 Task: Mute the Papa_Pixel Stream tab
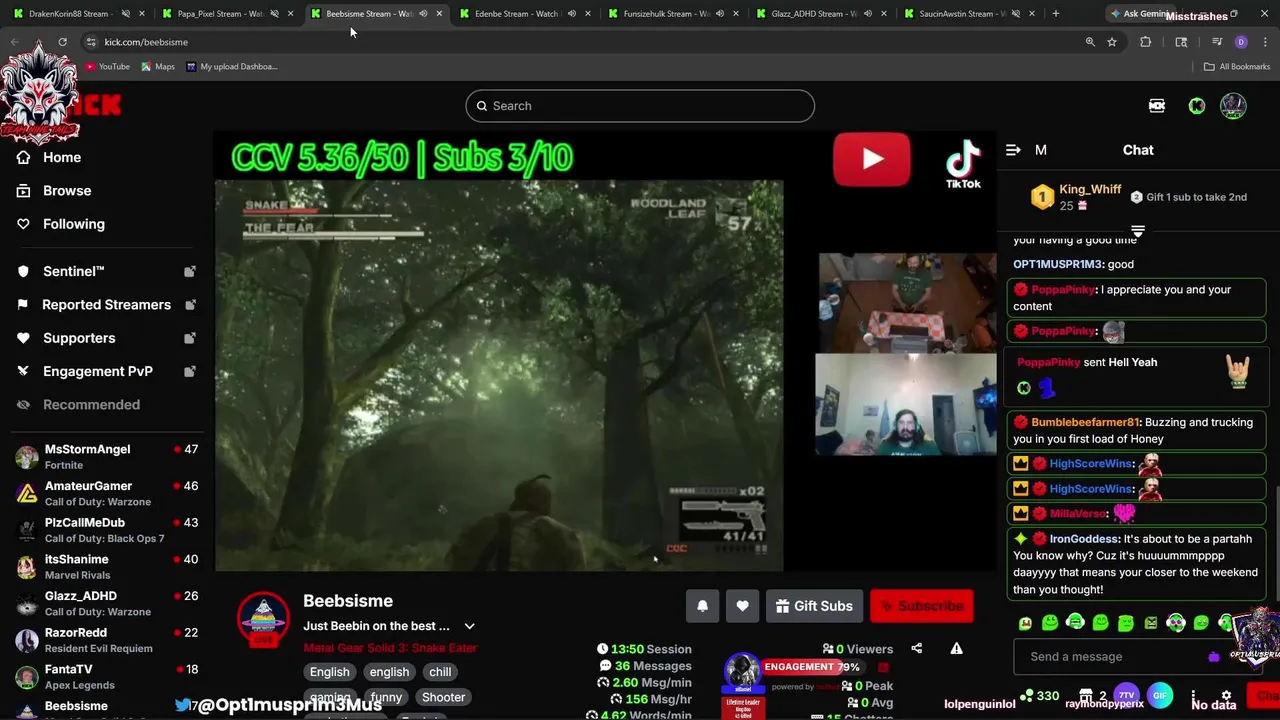(x=274, y=14)
